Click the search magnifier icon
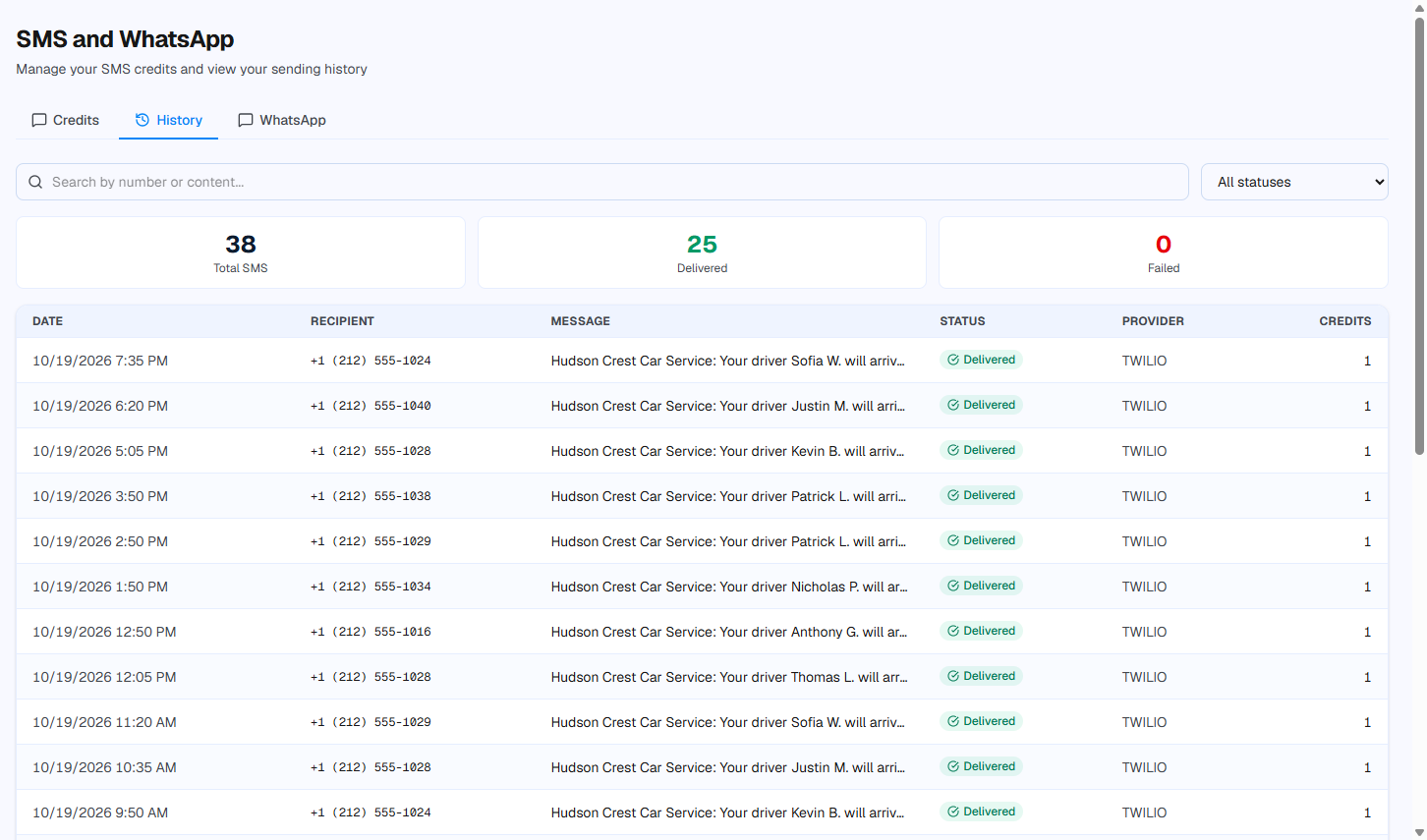The image size is (1427, 840). [35, 182]
